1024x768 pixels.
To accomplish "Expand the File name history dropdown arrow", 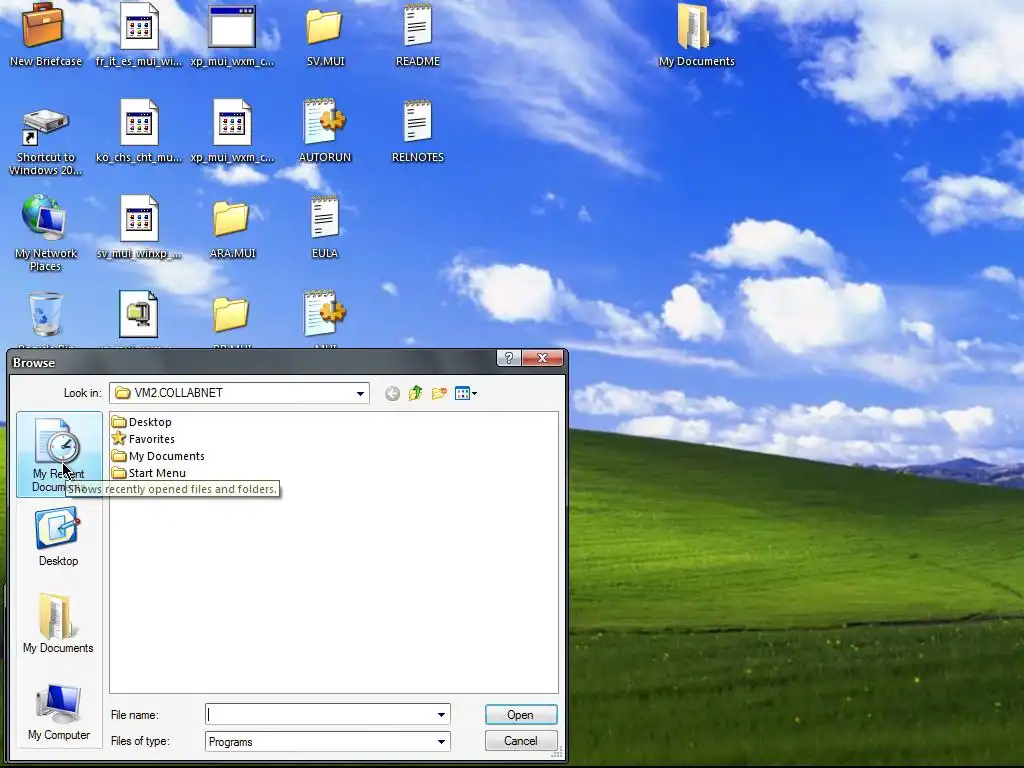I will coord(441,715).
